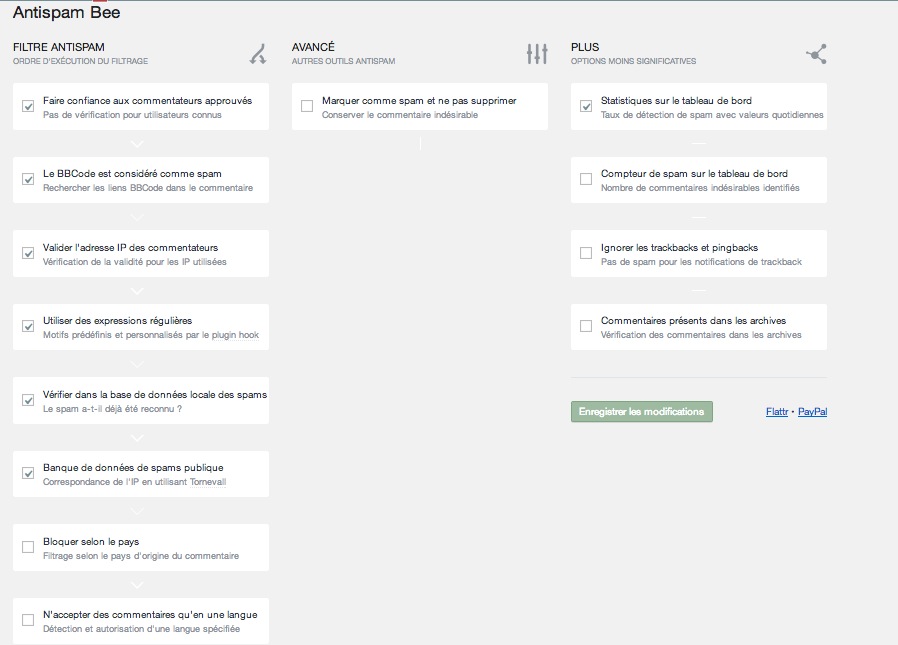This screenshot has height=645, width=898.
Task: Click the filter order icon beside Filtre Antispam
Action: pos(258,54)
